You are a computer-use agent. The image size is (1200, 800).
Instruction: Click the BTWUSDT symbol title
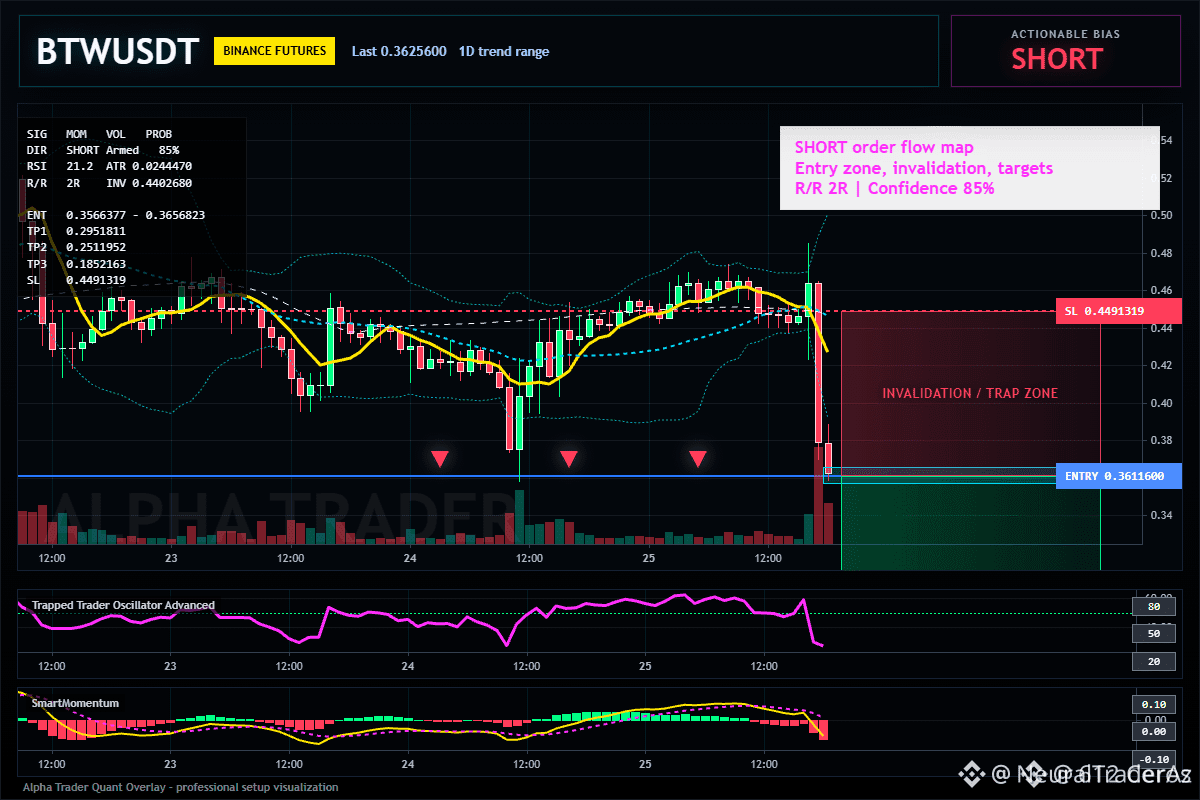117,51
